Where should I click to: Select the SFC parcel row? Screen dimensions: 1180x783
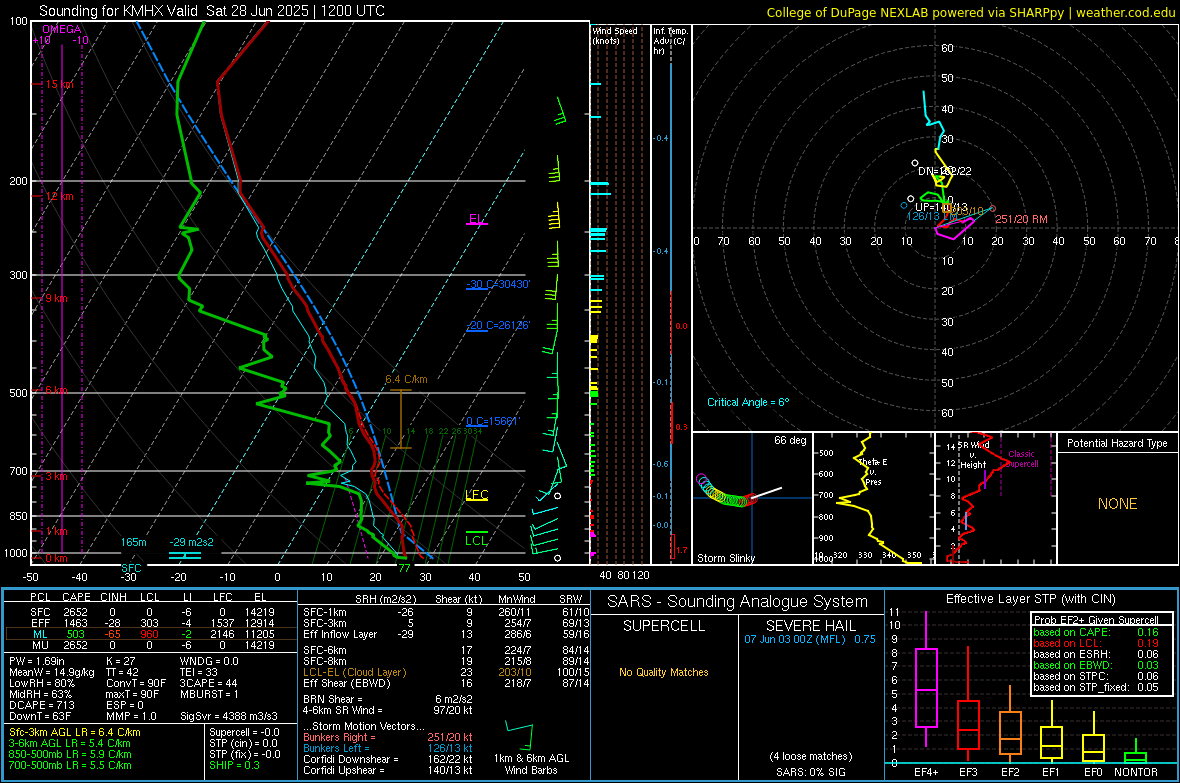(151, 612)
